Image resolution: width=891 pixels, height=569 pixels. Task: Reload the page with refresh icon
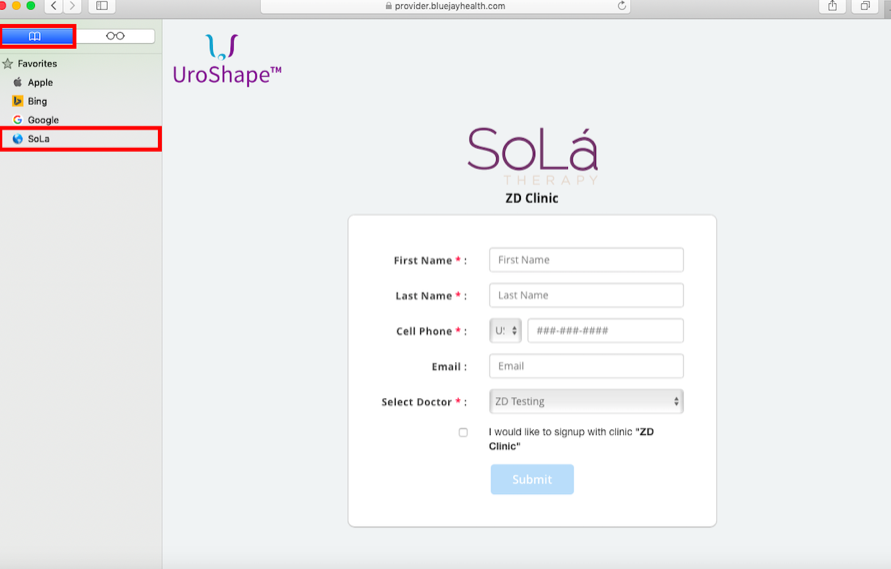pyautogui.click(x=622, y=6)
